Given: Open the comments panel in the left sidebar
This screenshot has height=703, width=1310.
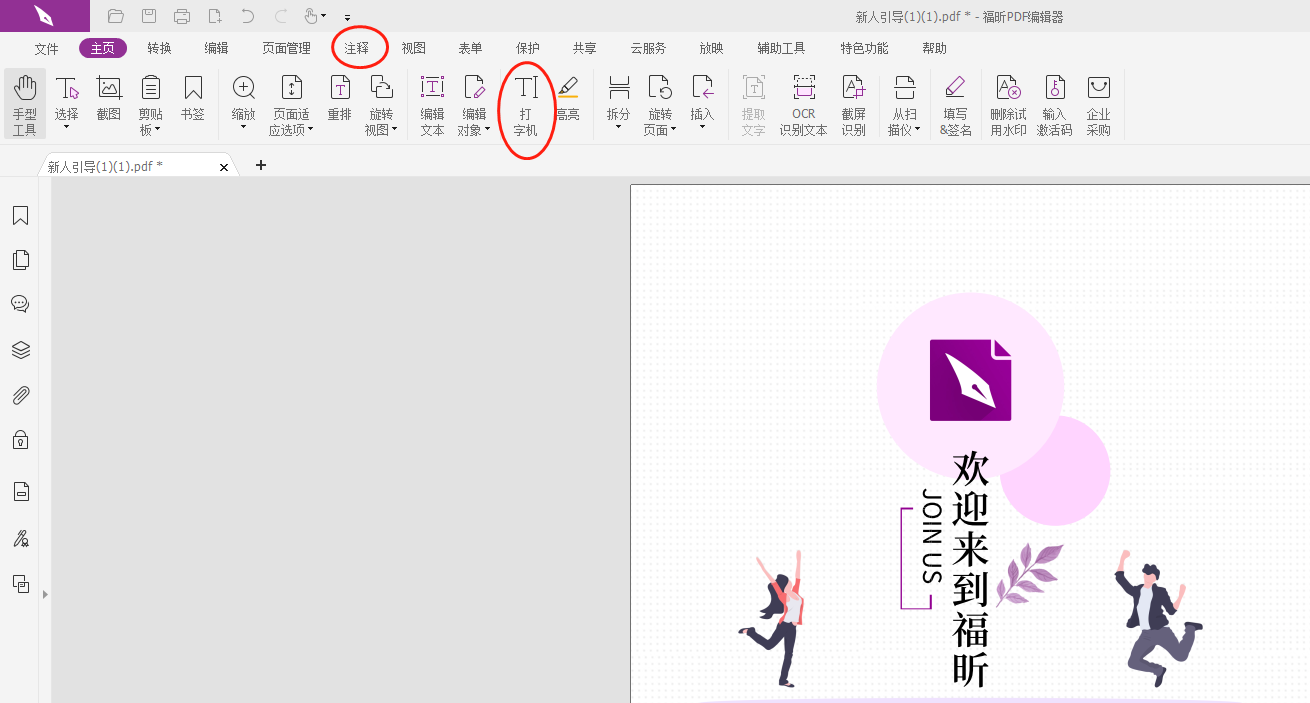Looking at the screenshot, I should [x=20, y=304].
